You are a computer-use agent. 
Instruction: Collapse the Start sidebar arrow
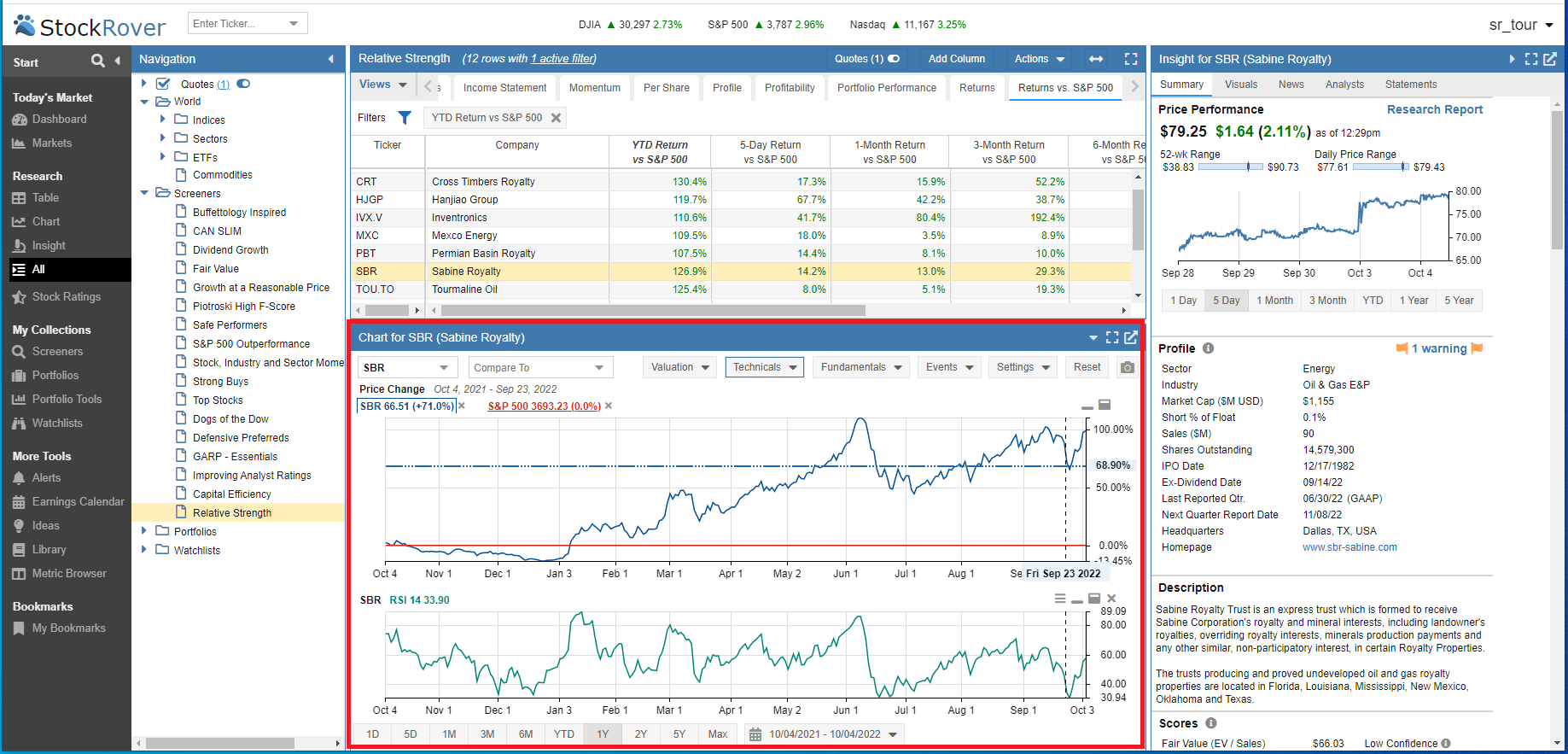tap(118, 61)
